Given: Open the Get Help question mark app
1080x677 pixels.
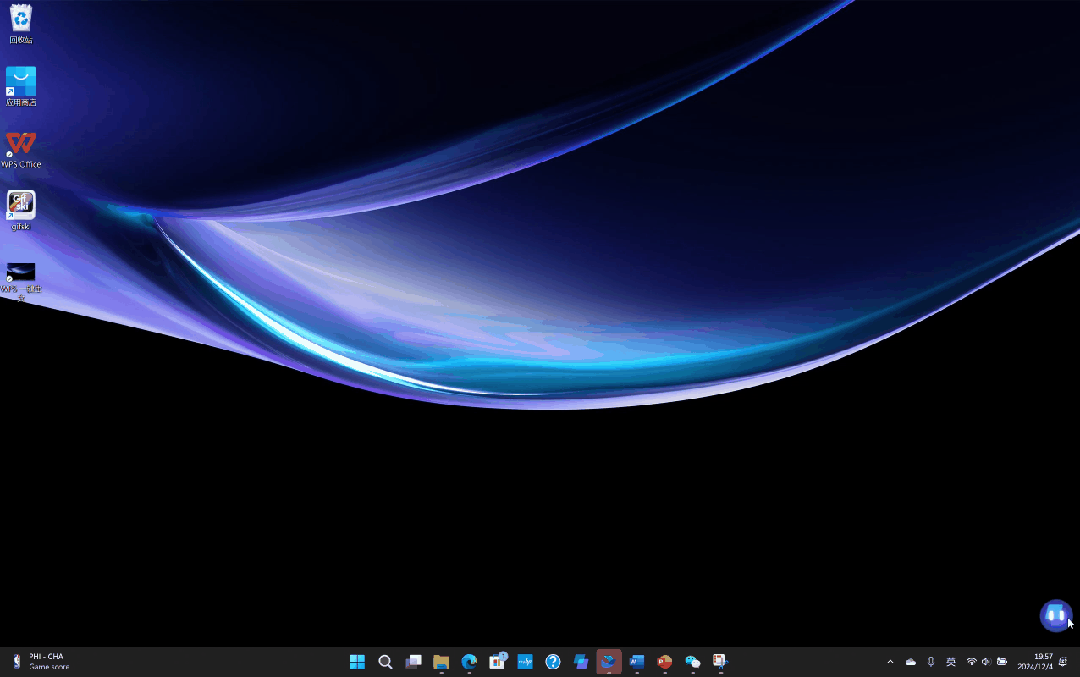Looking at the screenshot, I should pyautogui.click(x=552, y=662).
